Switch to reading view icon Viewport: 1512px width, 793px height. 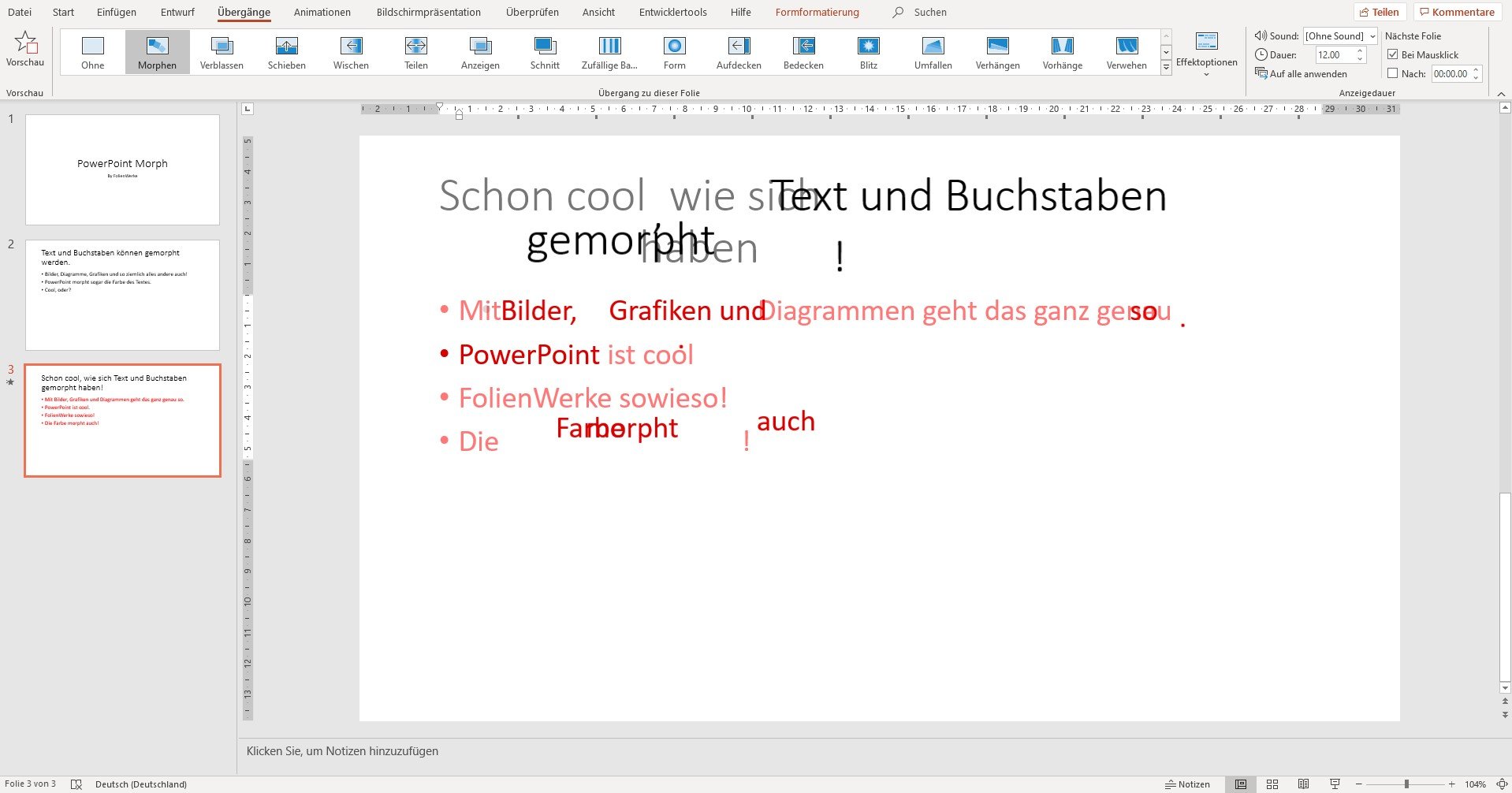1303,784
